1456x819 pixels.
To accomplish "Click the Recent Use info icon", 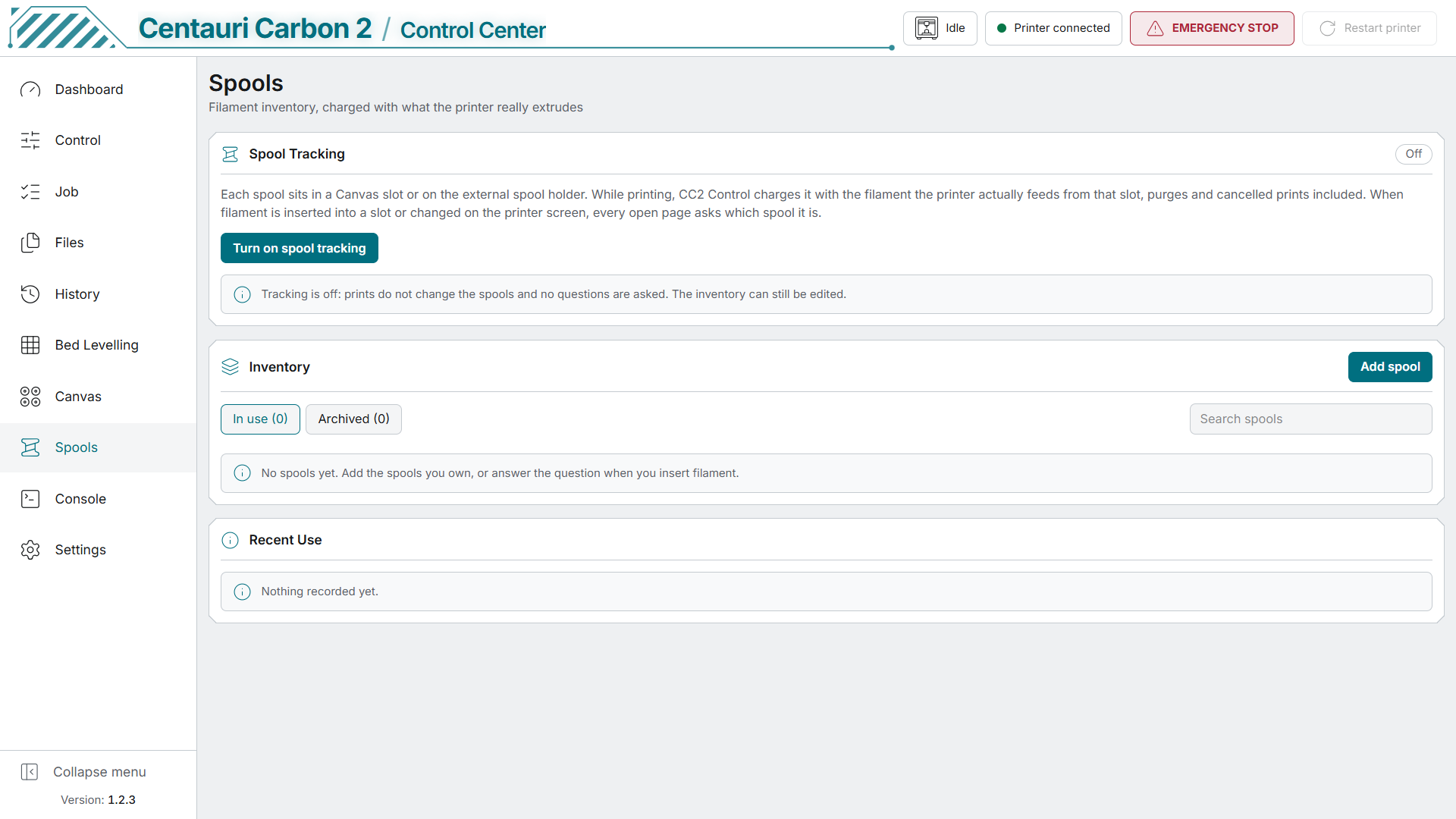I will click(x=230, y=540).
